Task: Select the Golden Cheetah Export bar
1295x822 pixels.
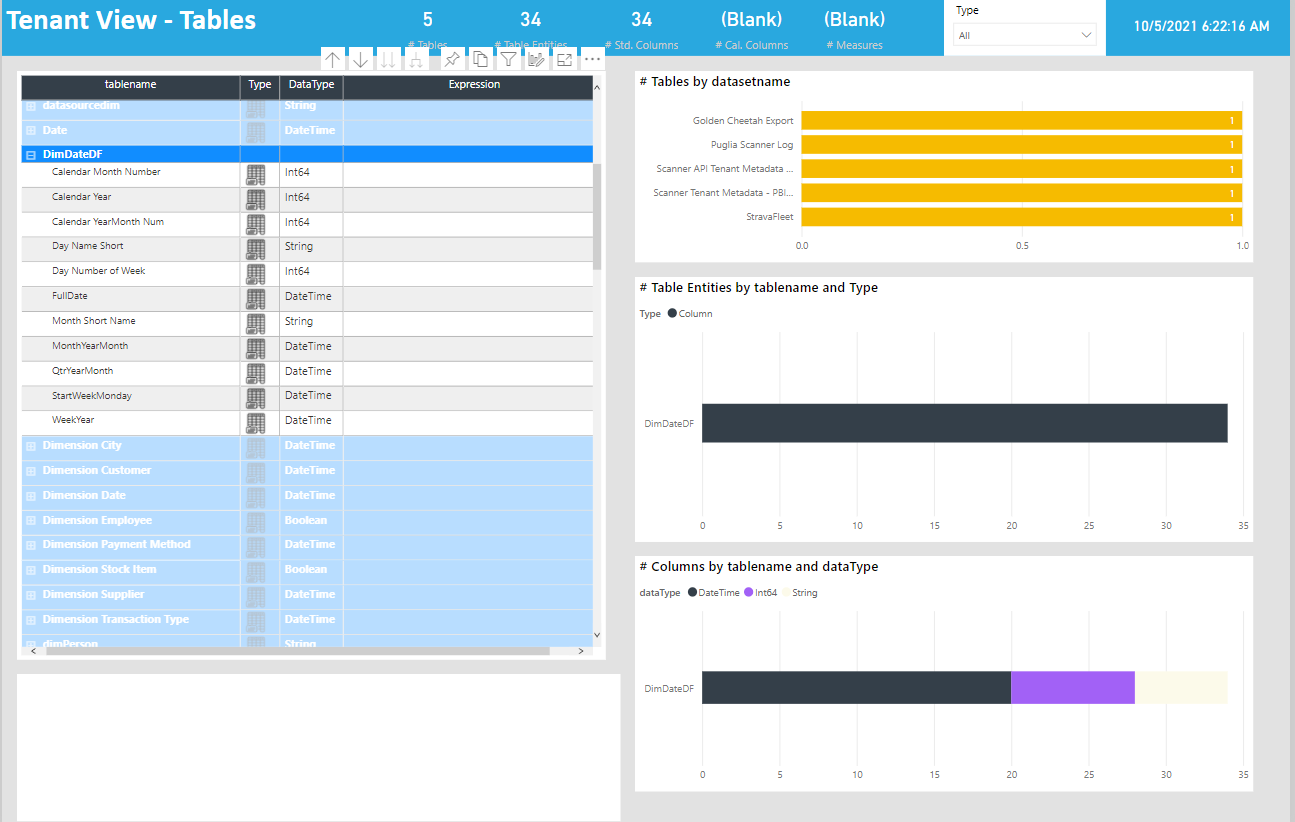Action: pyautogui.click(x=1020, y=120)
